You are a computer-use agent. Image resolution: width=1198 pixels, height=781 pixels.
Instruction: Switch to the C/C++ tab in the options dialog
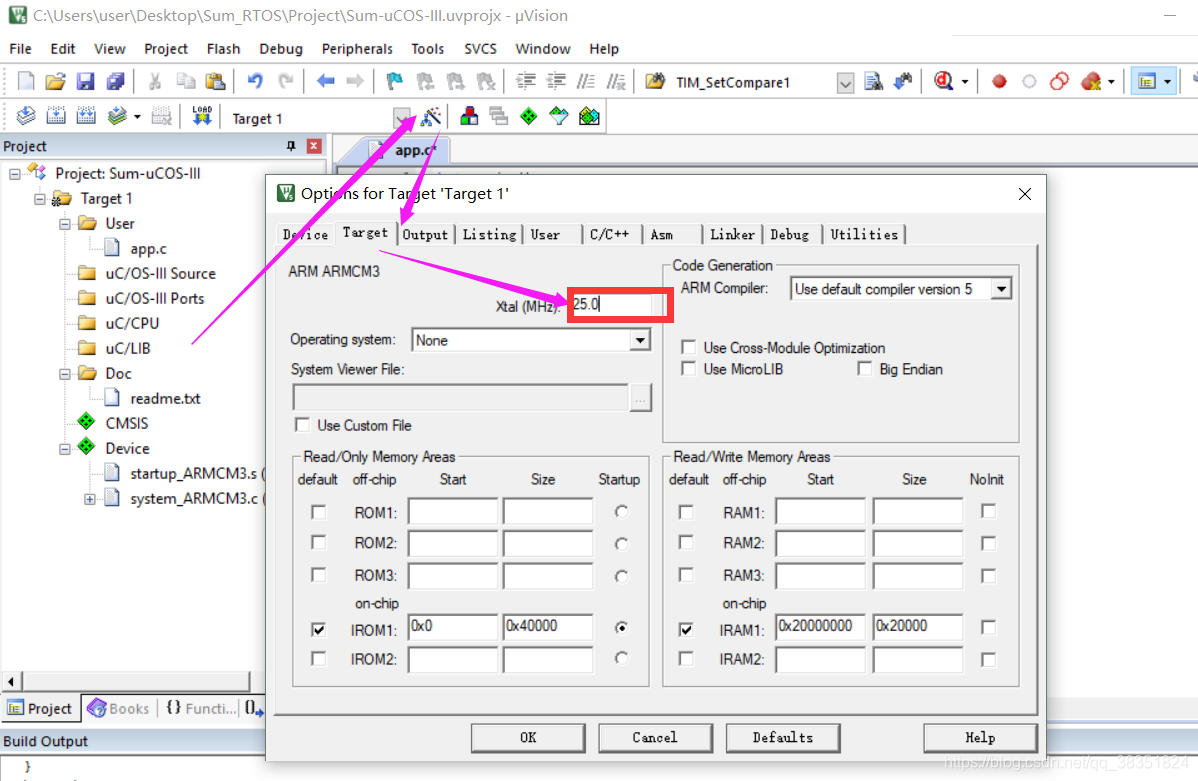609,235
